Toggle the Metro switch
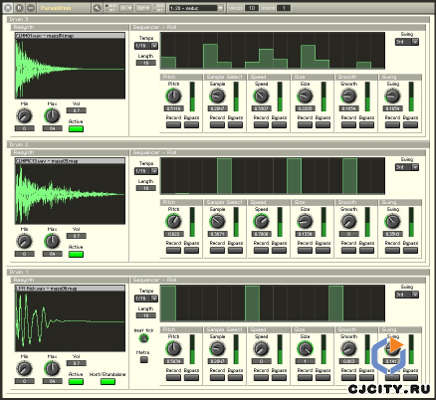Viewport: 436px width, 400px height. 144,359
